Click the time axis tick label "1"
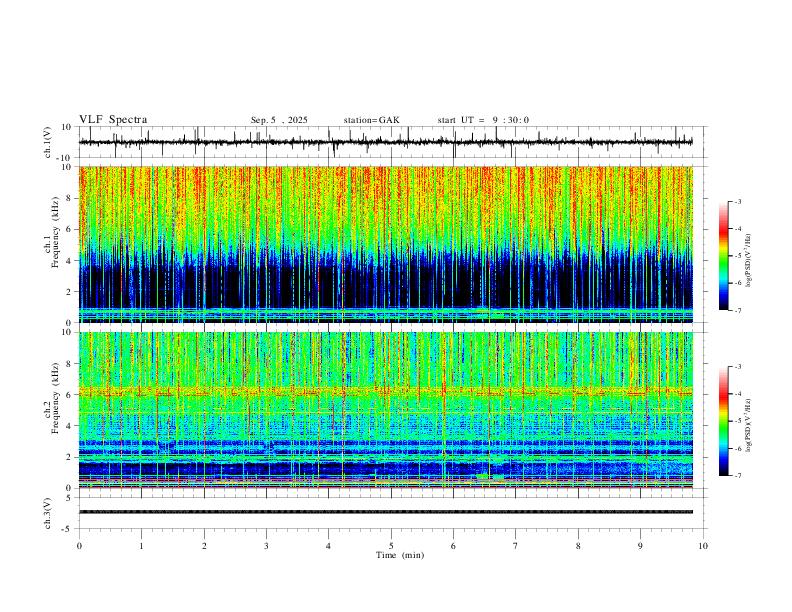This screenshot has height=612, width=792. [x=141, y=546]
